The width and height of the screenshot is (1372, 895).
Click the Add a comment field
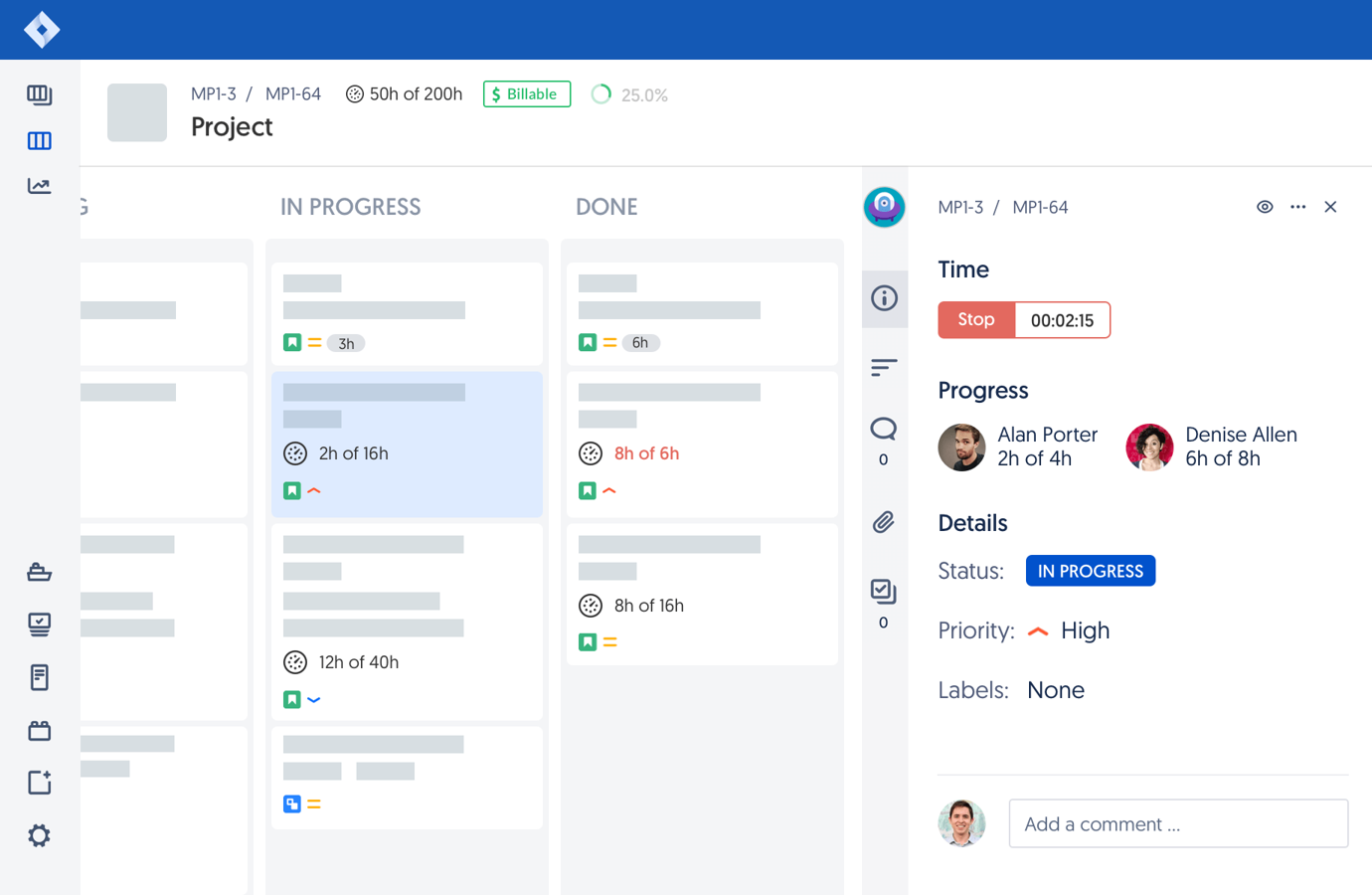point(1178,823)
